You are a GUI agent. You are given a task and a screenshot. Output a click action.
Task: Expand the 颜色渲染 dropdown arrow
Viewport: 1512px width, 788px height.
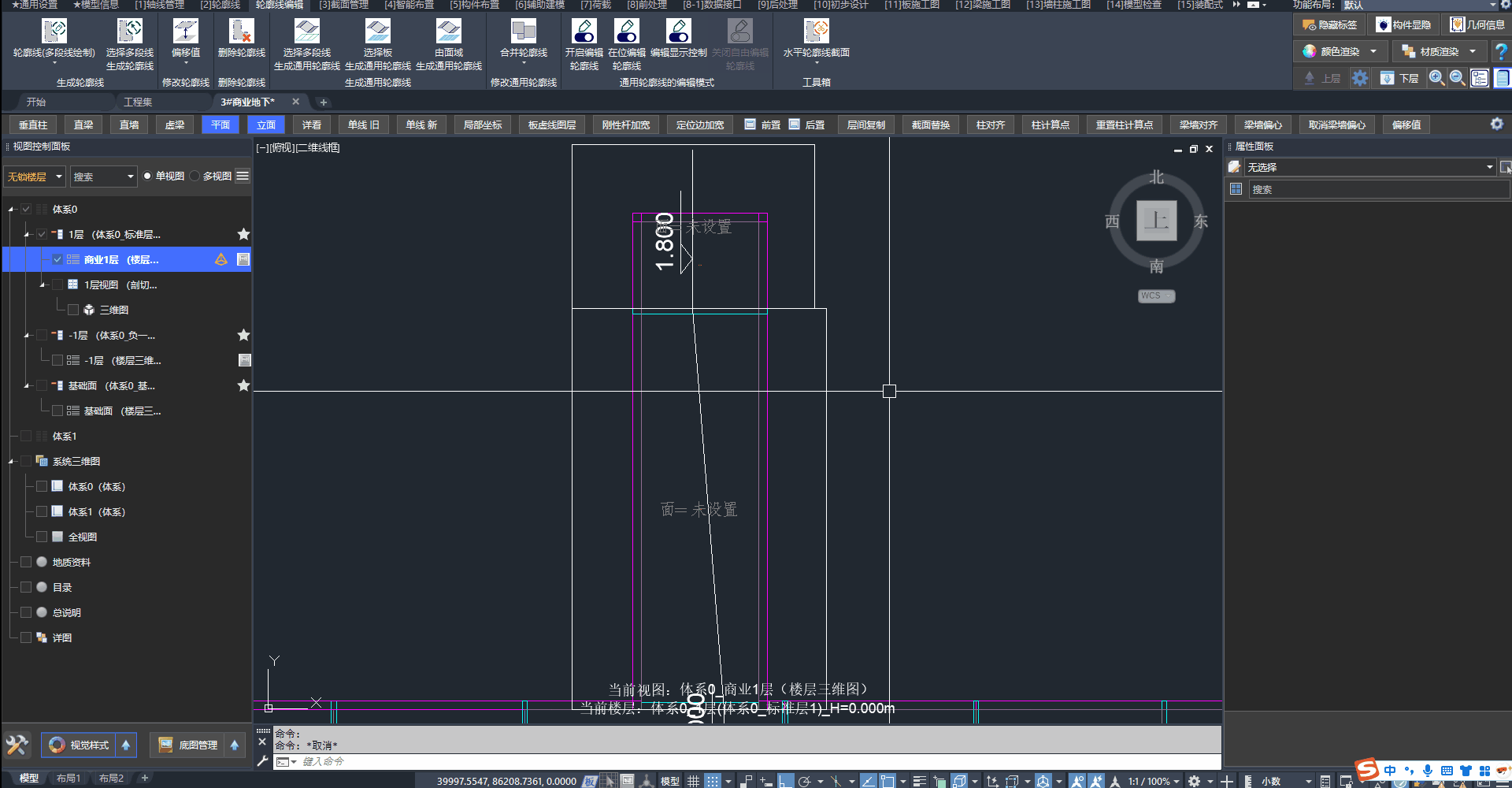pos(1373,51)
